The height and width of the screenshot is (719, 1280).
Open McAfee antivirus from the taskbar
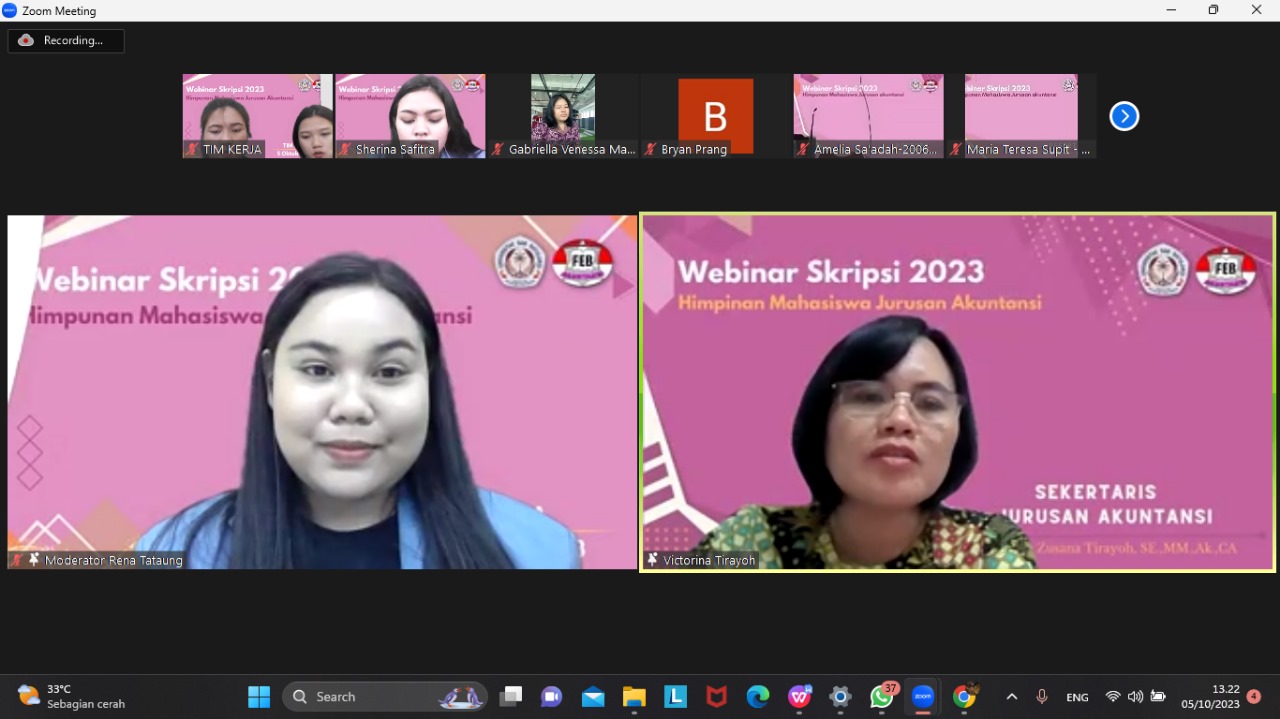coord(717,697)
